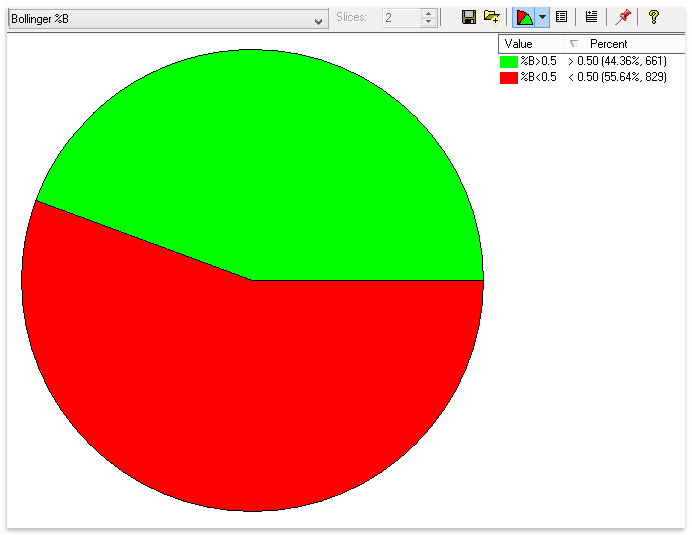The width and height of the screenshot is (692, 535).
Task: Expand the pie chart type dropdown arrow
Action: (543, 18)
